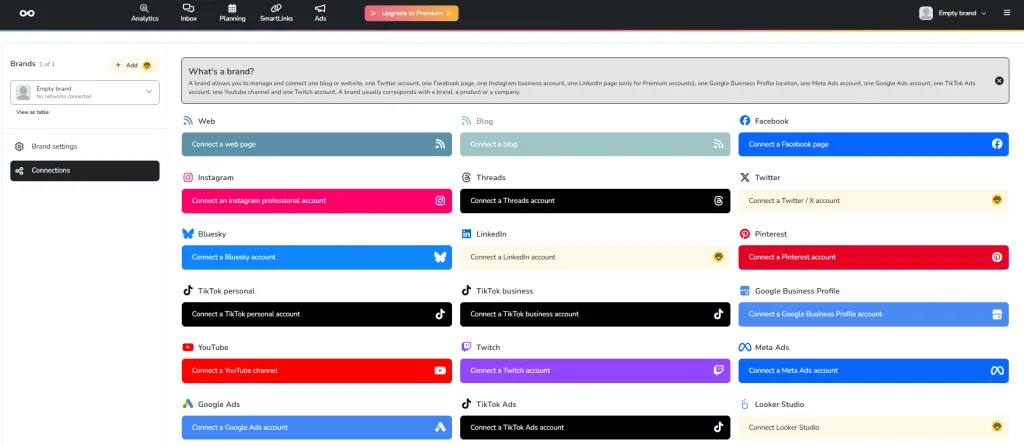Click the YouTube play icon on red button
This screenshot has width=1024, height=446.
[439, 371]
